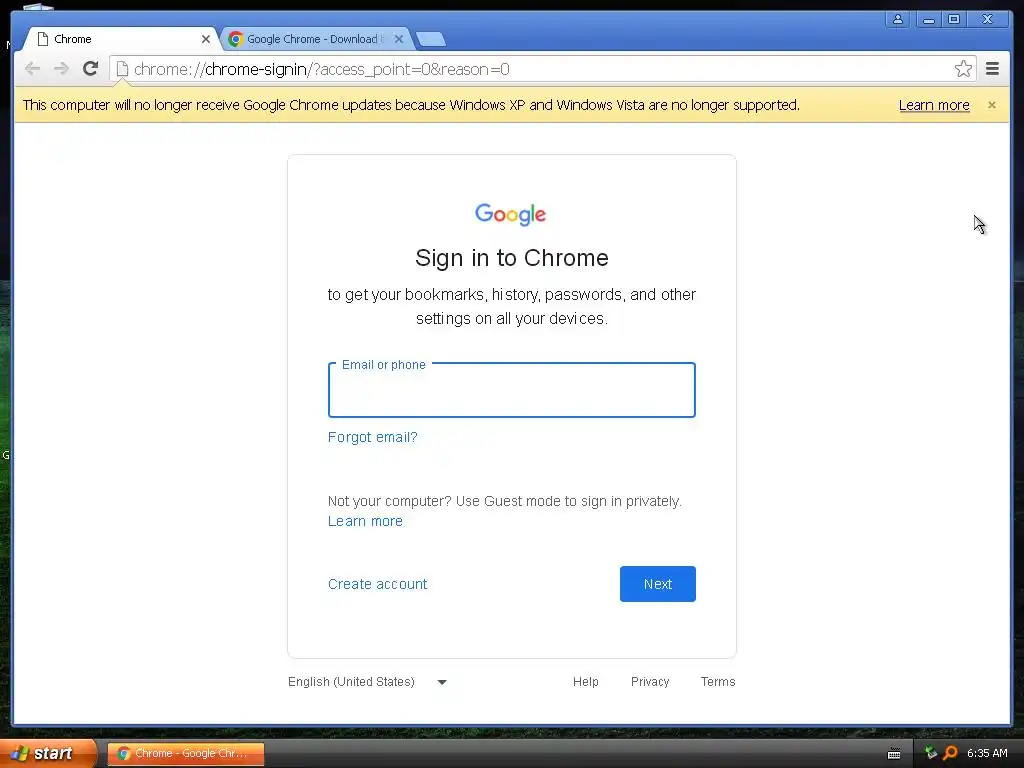Open the Chrome hamburger menu
1024x768 pixels.
992,69
